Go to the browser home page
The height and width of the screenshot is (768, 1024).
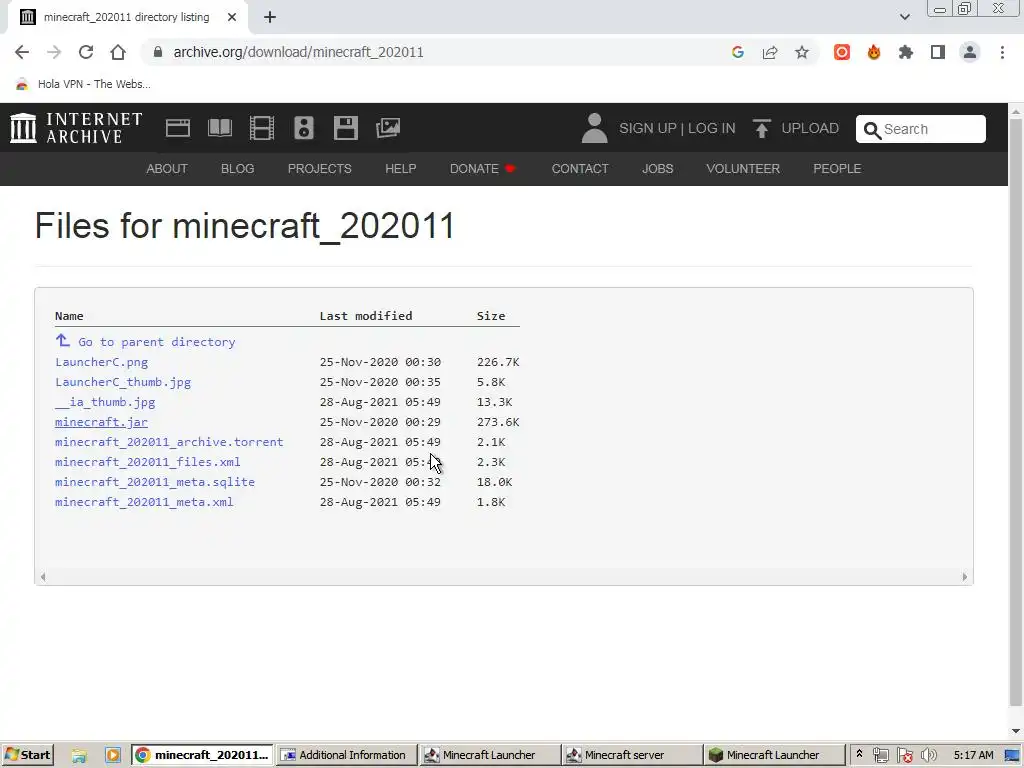118,52
